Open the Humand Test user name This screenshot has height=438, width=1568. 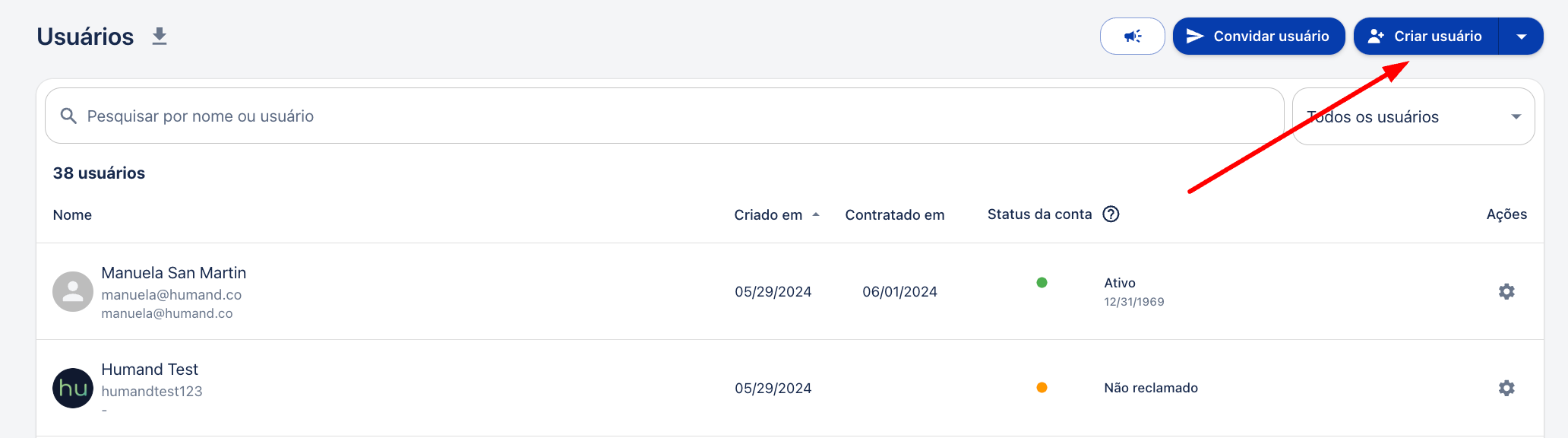[150, 370]
